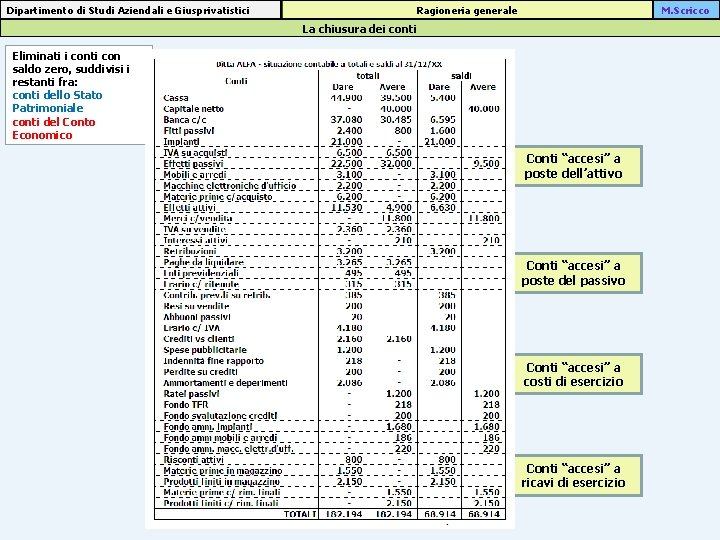Select the "Prodotti finiti in magazzino" row label
The width and height of the screenshot is (720, 540).
click(x=222, y=482)
